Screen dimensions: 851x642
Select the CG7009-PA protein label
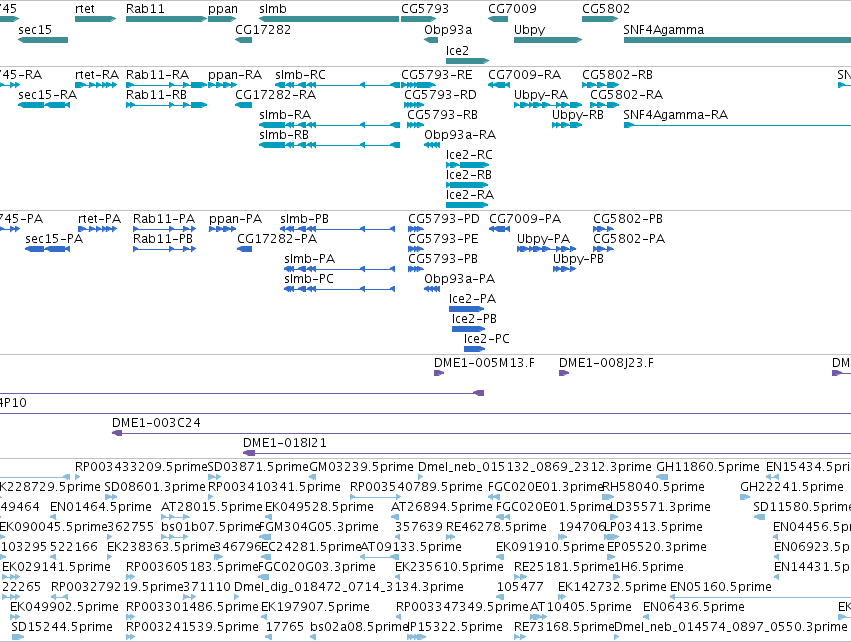click(x=525, y=219)
